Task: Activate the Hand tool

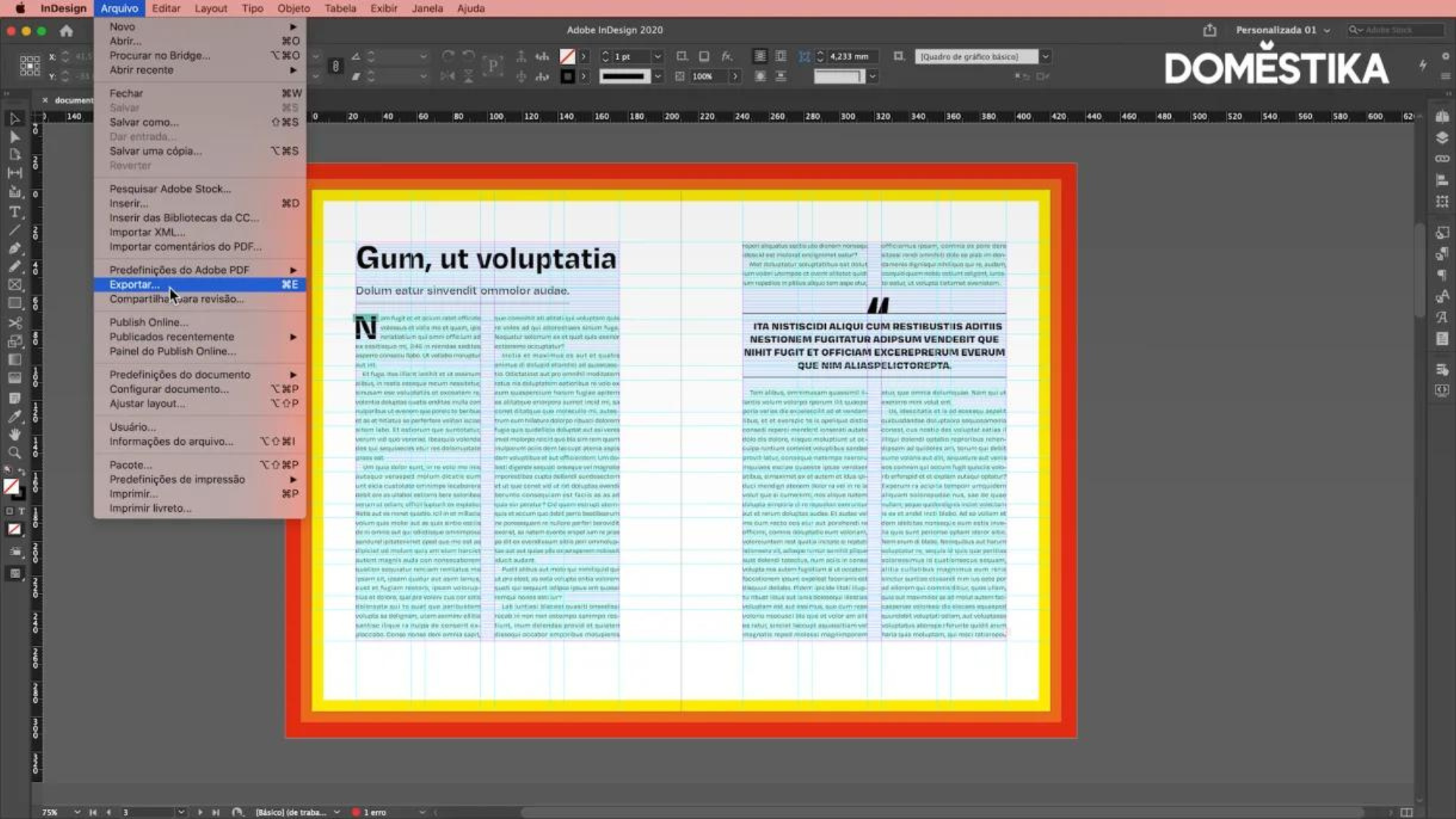Action: (14, 435)
